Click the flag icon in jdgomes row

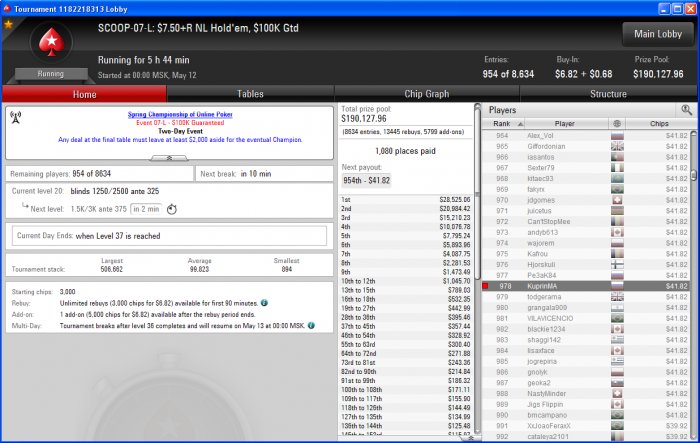[617, 200]
